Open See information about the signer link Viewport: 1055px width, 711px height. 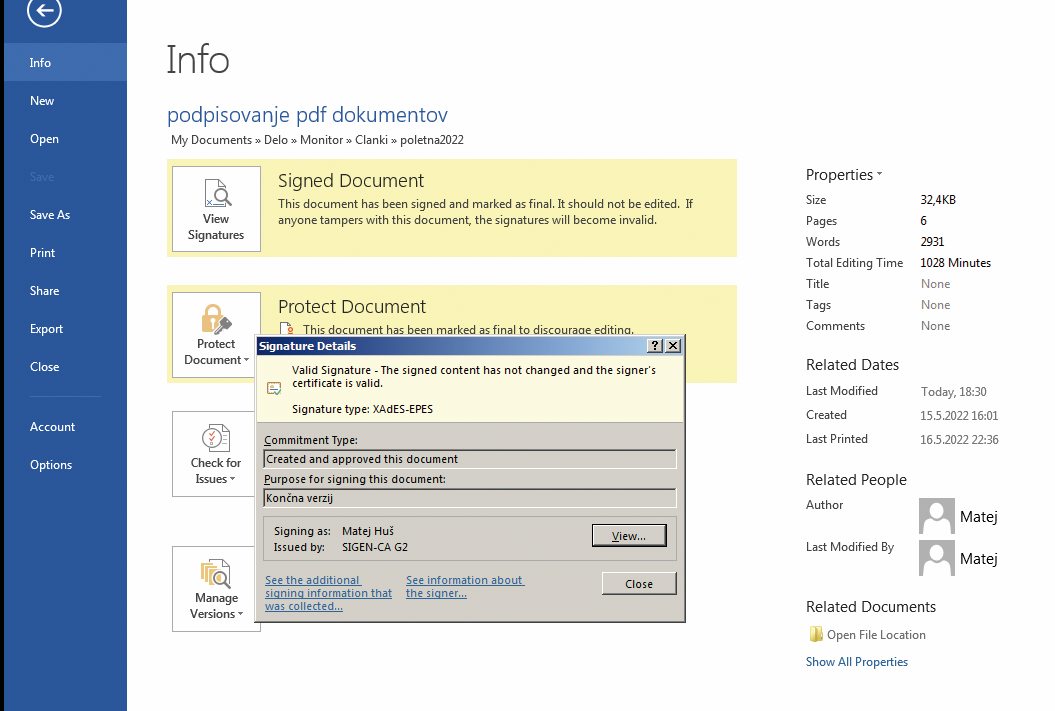pyautogui.click(x=464, y=587)
